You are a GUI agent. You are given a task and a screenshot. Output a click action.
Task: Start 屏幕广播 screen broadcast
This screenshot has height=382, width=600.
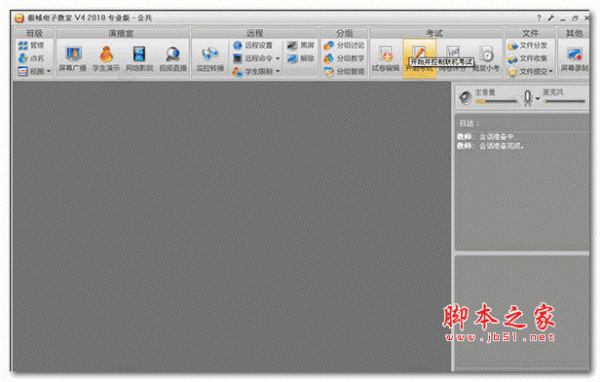click(x=73, y=59)
